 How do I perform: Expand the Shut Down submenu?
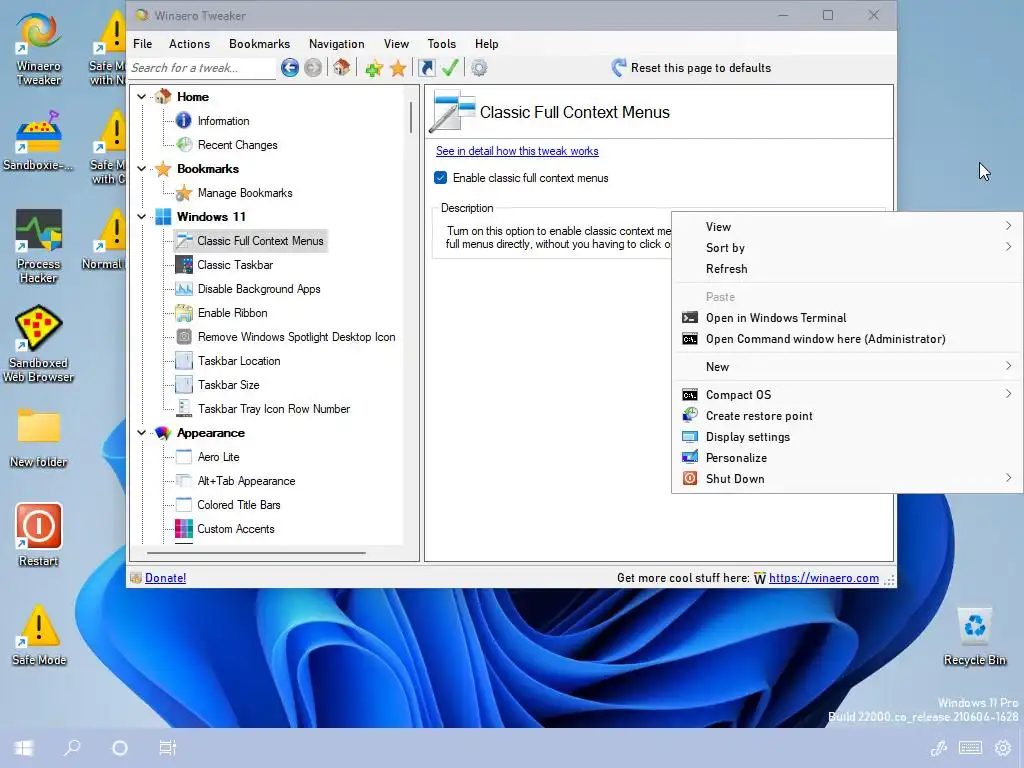(x=847, y=479)
